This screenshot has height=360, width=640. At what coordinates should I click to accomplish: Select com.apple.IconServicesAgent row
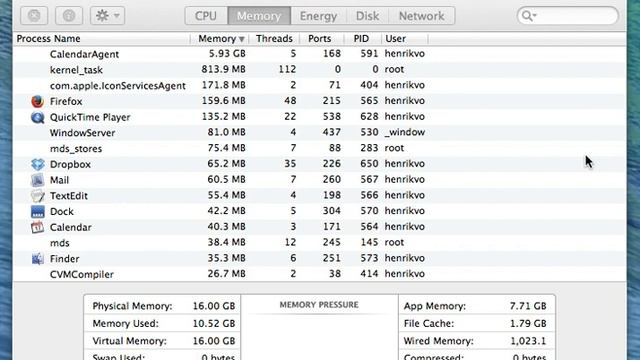[x=320, y=86]
